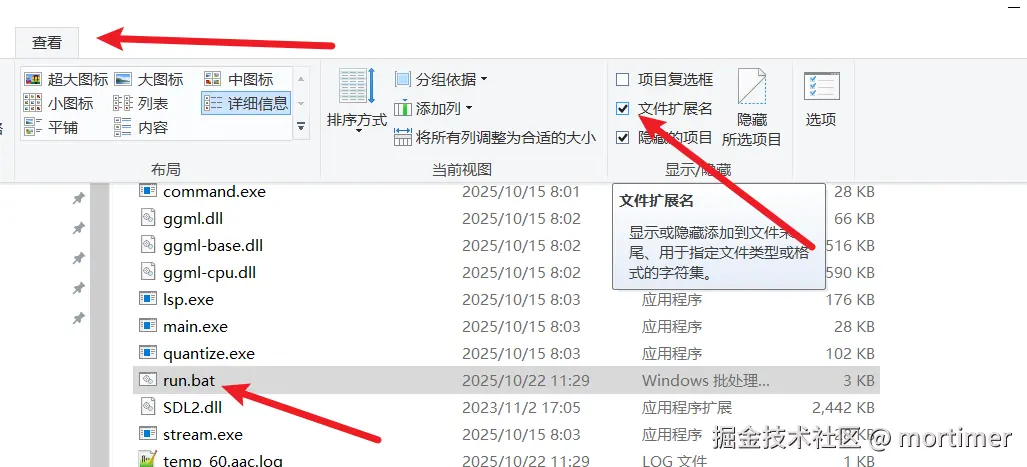
Task: Click the stream.exe application icon
Action: point(148,434)
